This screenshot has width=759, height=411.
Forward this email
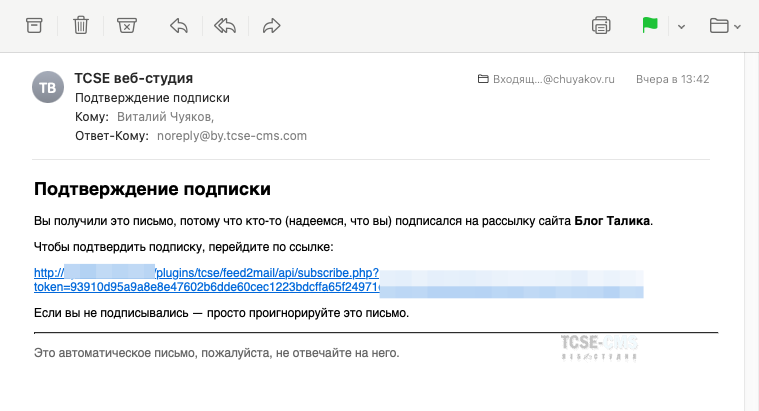click(x=271, y=25)
